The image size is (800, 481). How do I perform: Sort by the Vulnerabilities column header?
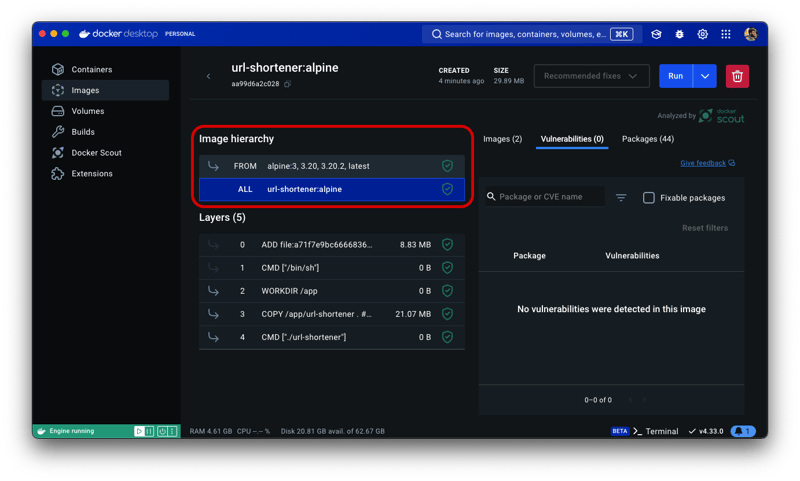[x=632, y=256]
